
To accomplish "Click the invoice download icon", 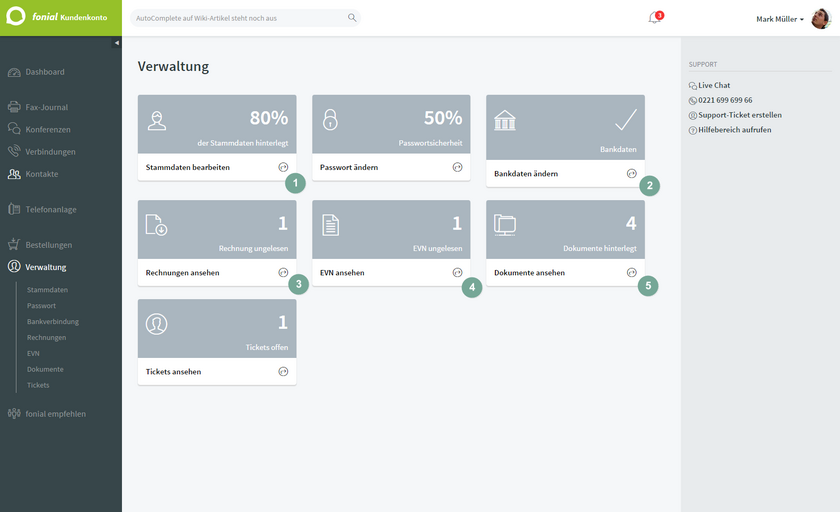I will point(156,225).
